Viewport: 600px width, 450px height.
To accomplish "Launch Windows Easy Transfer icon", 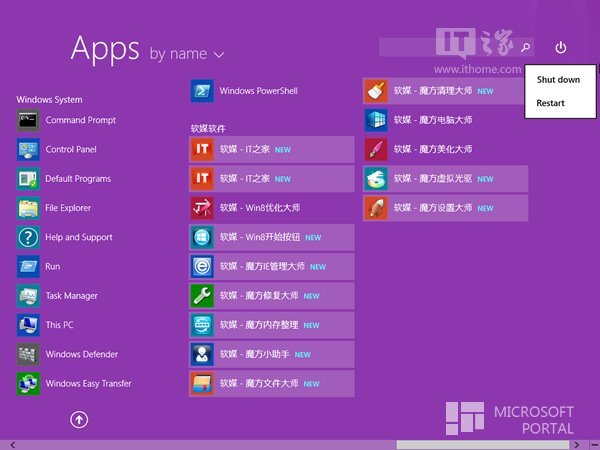I will pos(28,384).
